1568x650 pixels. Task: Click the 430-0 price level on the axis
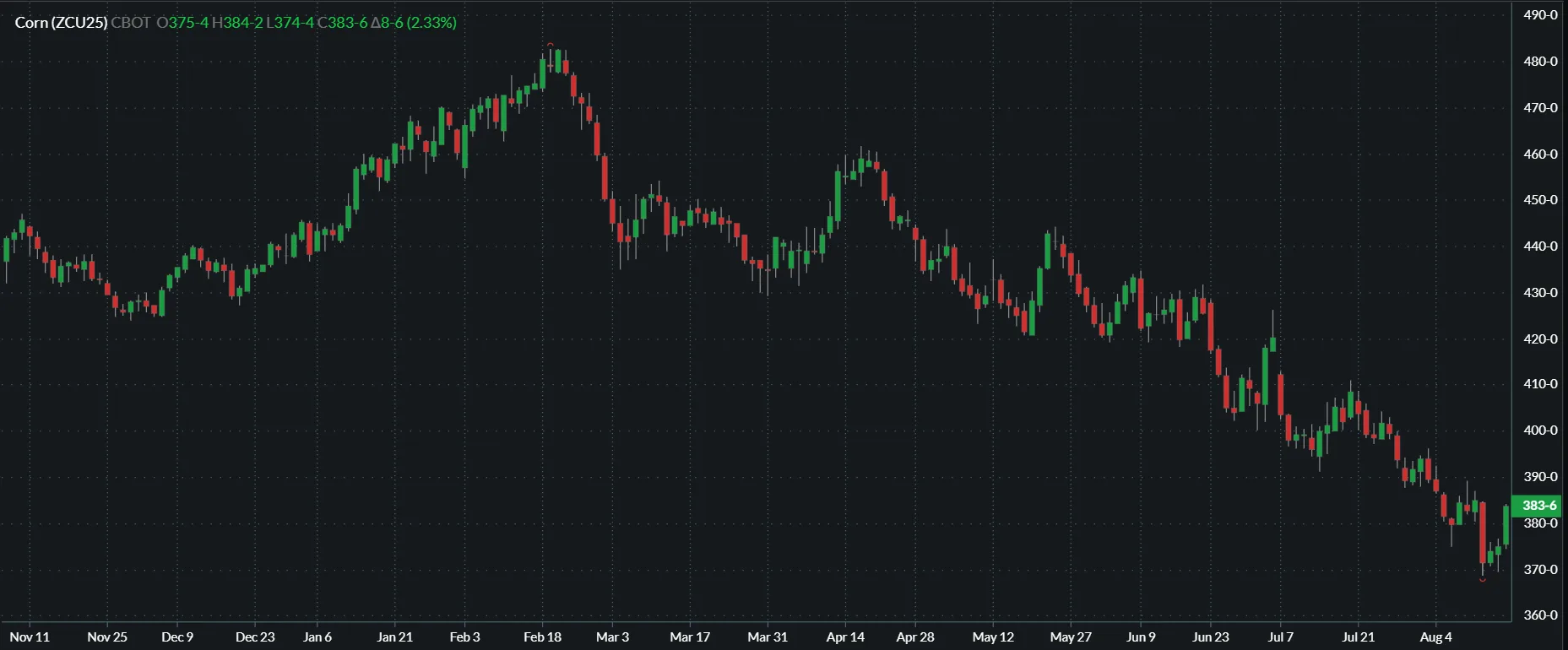point(1540,293)
